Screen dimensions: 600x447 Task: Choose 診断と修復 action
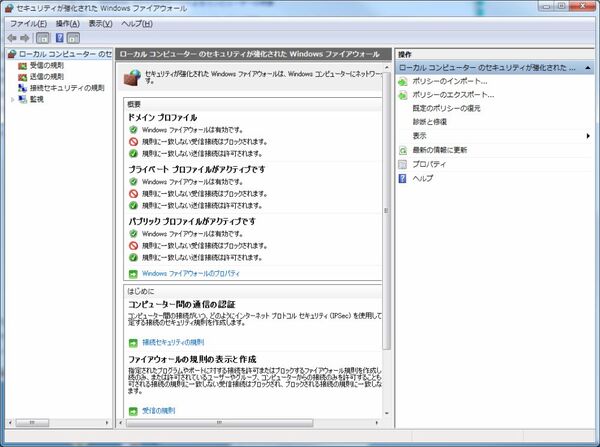point(429,122)
